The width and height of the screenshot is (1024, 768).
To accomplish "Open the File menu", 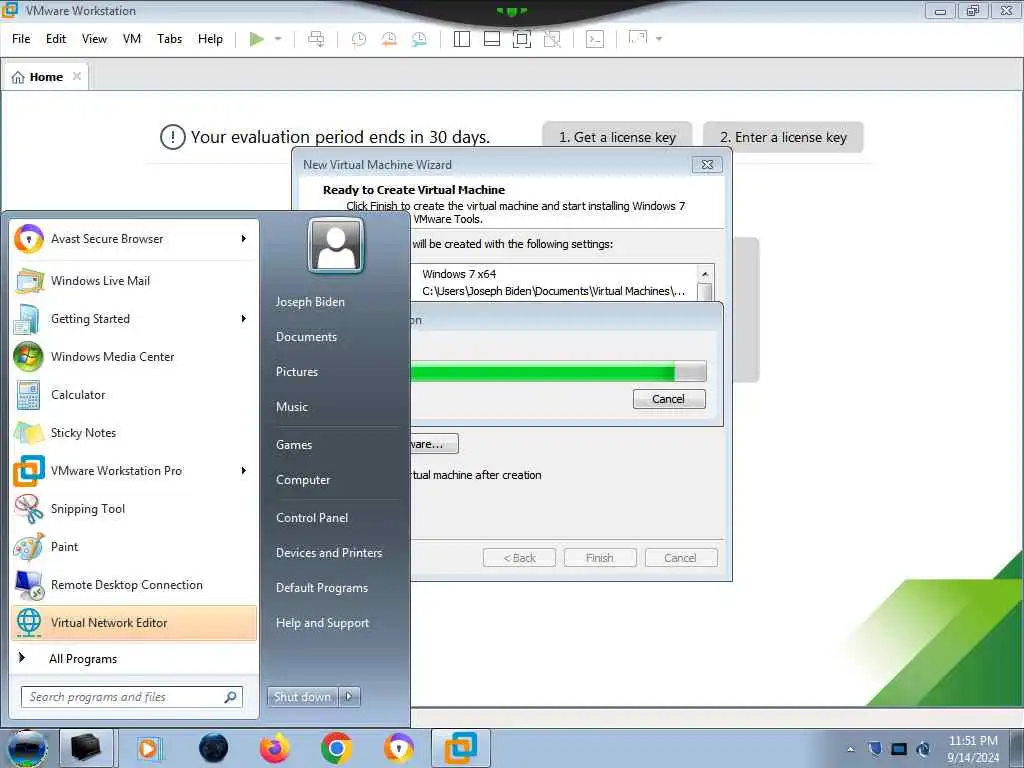I will pyautogui.click(x=21, y=39).
